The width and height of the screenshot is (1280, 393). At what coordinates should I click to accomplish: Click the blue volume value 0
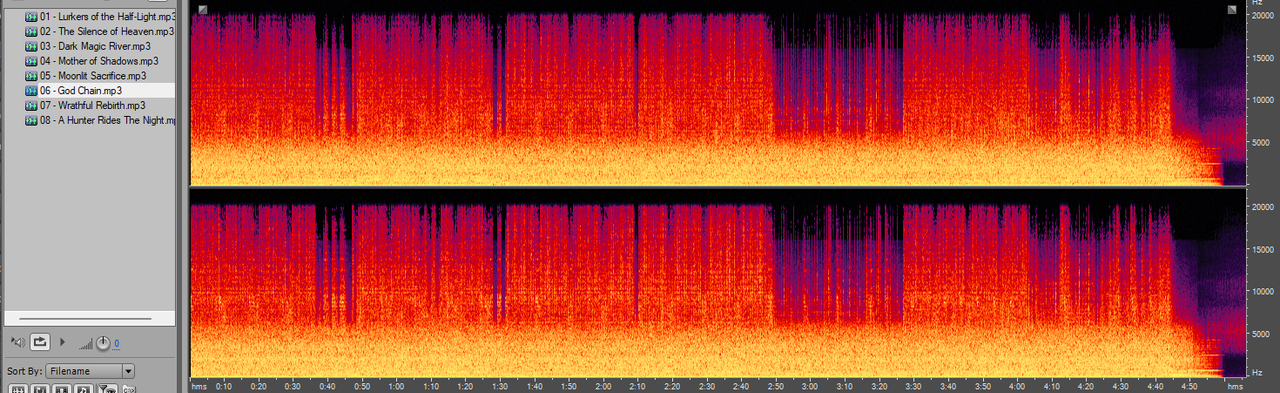click(116, 343)
